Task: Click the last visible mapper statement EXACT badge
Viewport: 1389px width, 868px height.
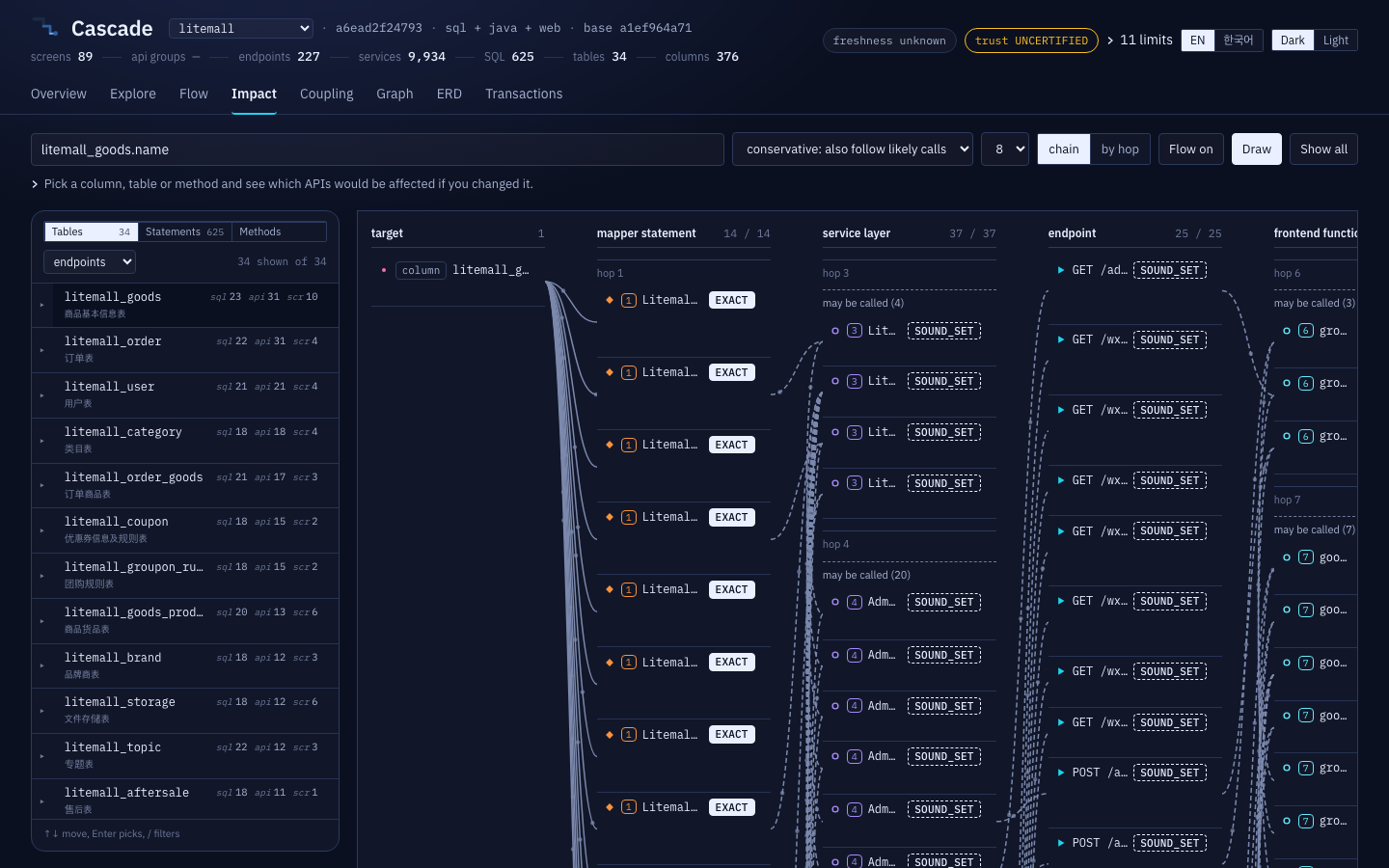Action: (x=731, y=807)
